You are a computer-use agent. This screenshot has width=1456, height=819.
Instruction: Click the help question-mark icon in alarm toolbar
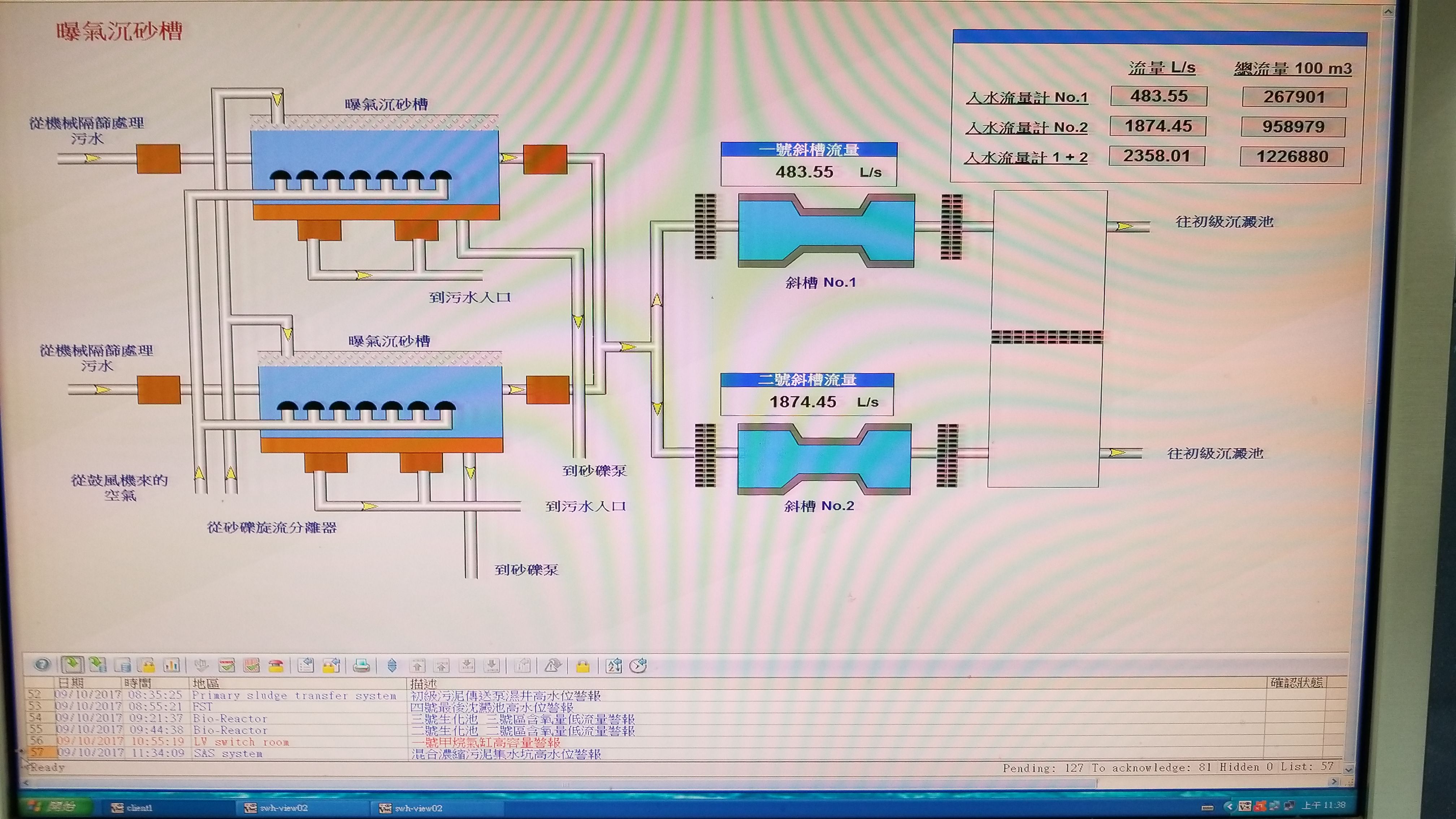pyautogui.click(x=42, y=665)
